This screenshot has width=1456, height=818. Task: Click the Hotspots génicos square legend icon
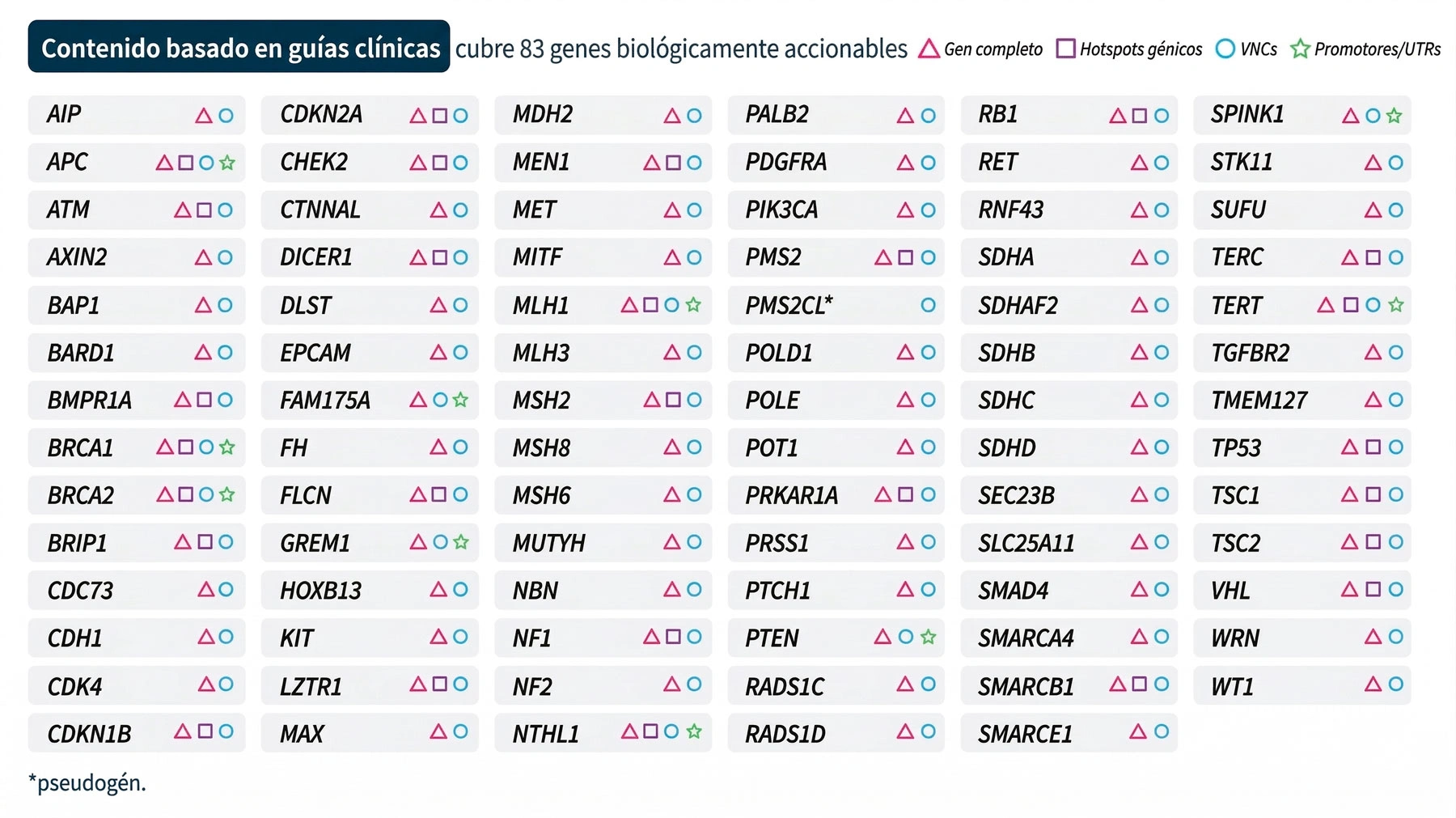coord(1066,49)
